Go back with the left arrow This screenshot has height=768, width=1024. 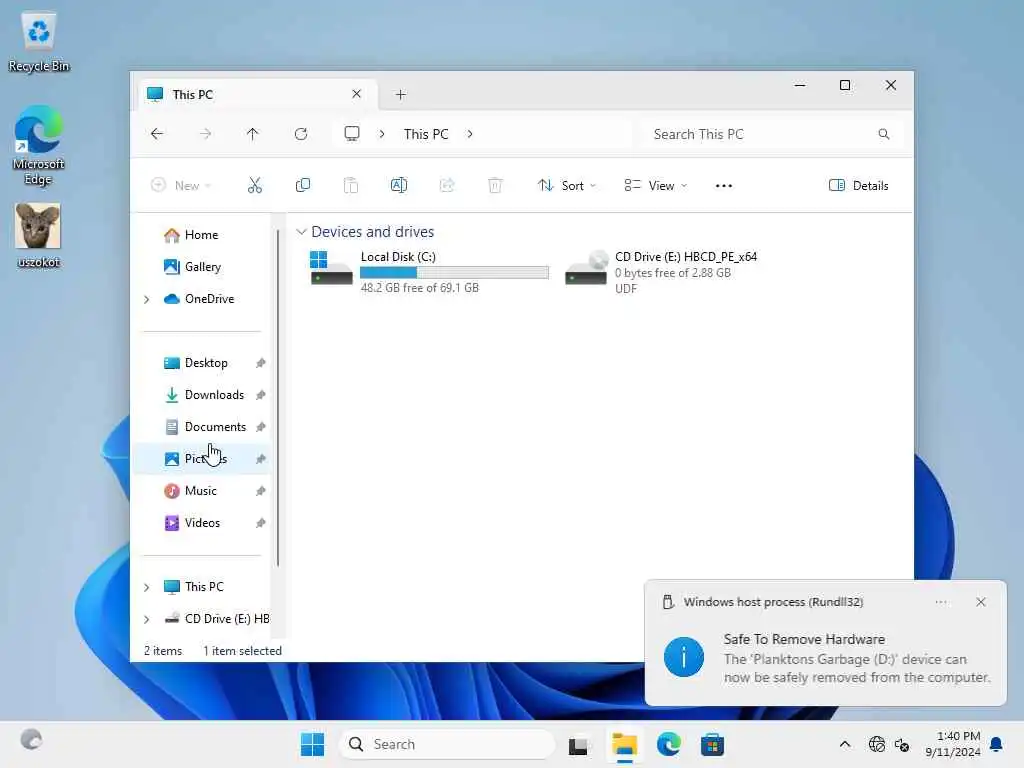tap(157, 134)
